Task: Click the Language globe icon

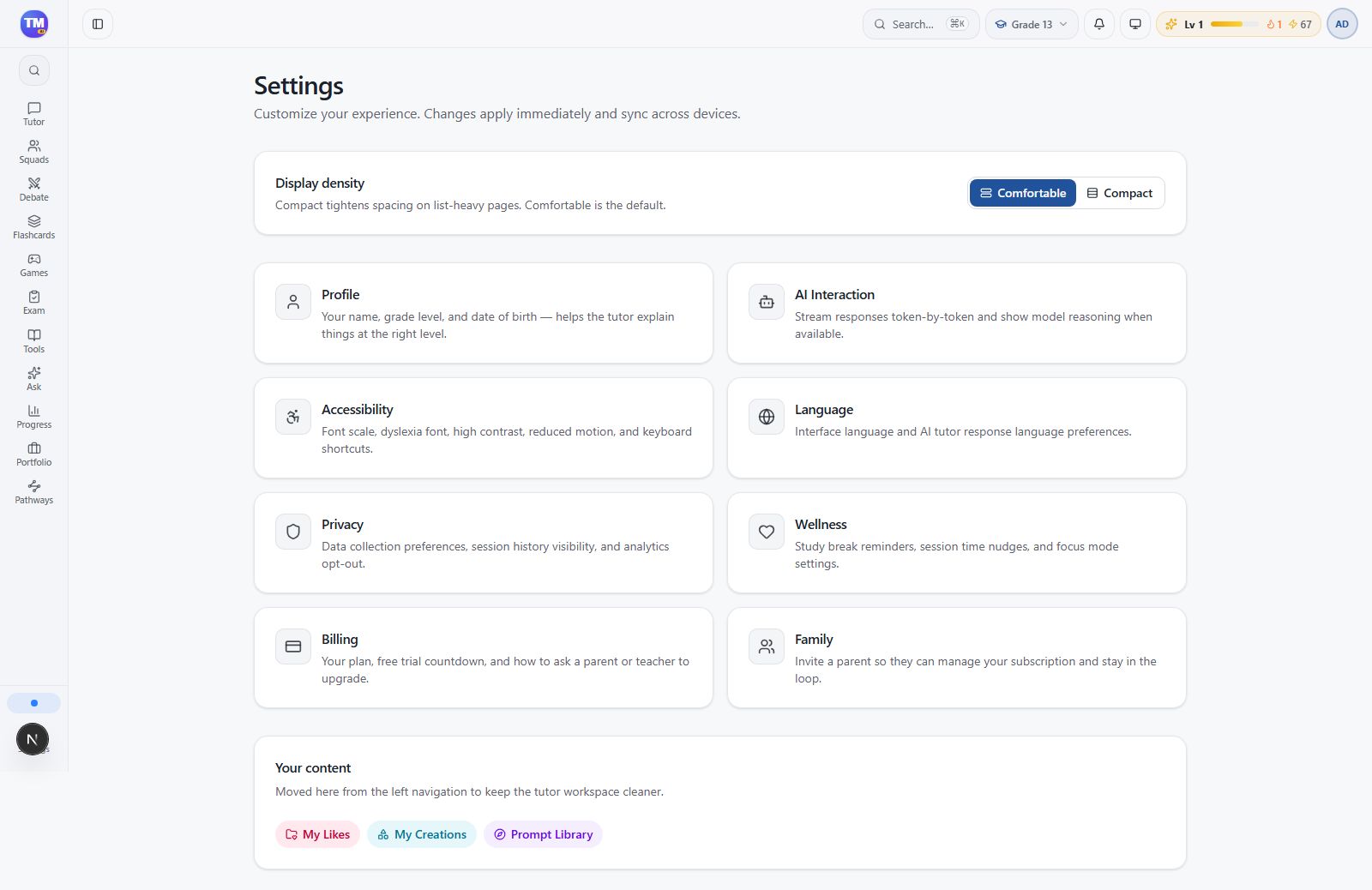Action: pos(767,417)
